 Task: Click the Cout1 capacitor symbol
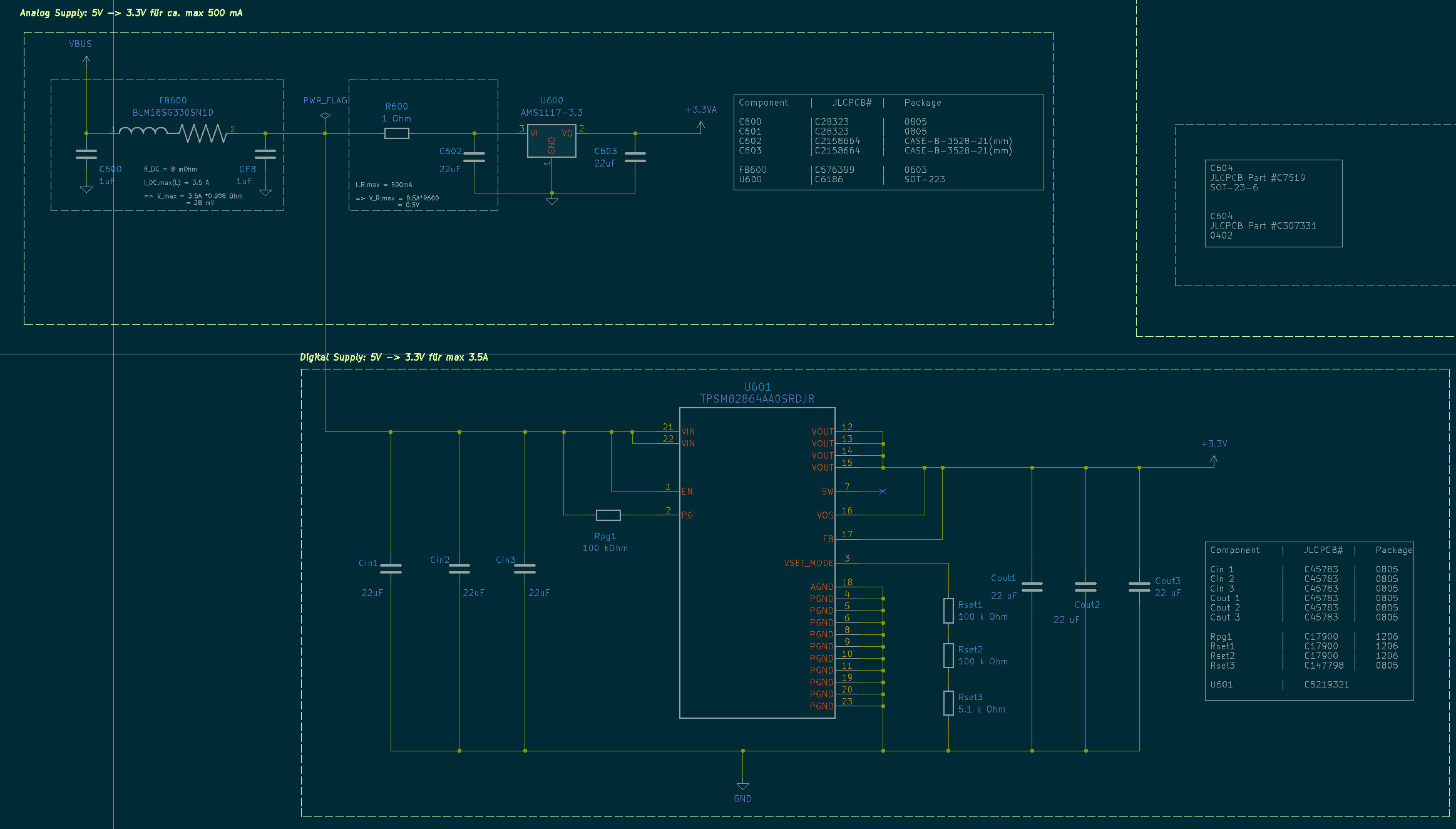(x=1032, y=587)
